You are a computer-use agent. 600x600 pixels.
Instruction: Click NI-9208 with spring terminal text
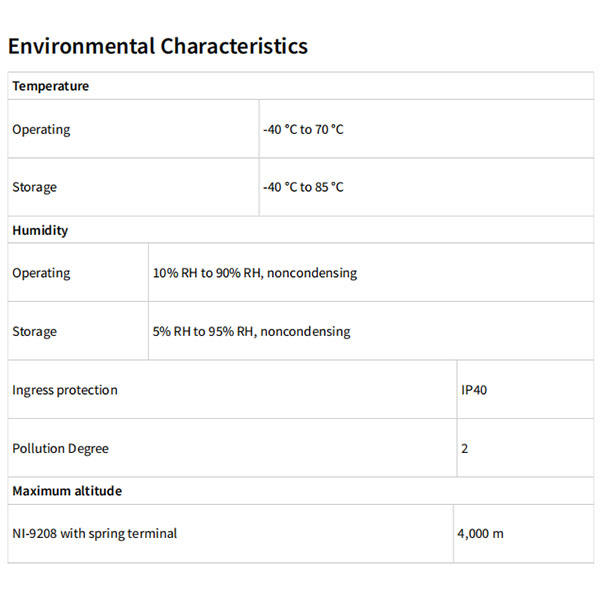pyautogui.click(x=95, y=534)
